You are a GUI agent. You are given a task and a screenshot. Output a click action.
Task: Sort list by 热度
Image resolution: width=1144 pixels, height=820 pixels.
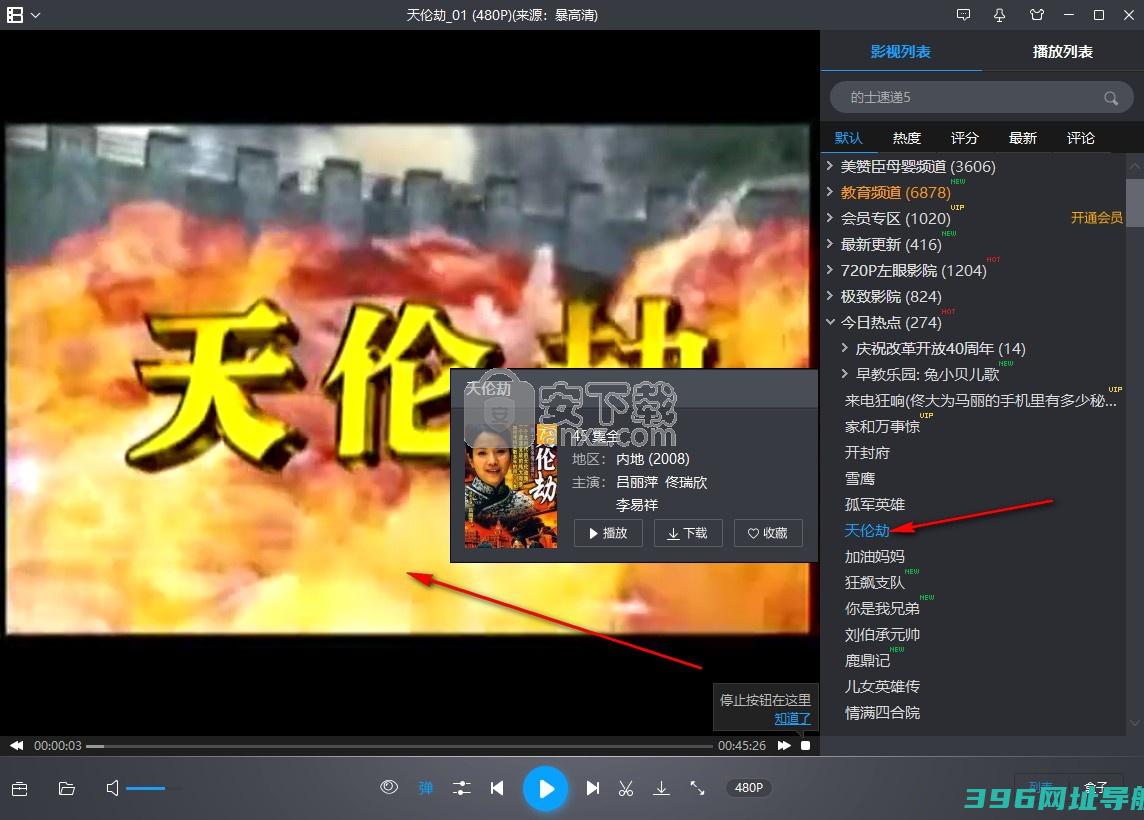pos(906,138)
